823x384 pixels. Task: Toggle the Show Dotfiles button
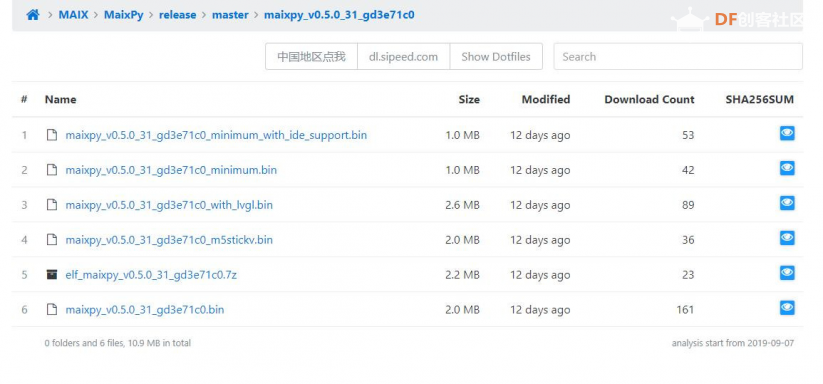pyautogui.click(x=496, y=57)
